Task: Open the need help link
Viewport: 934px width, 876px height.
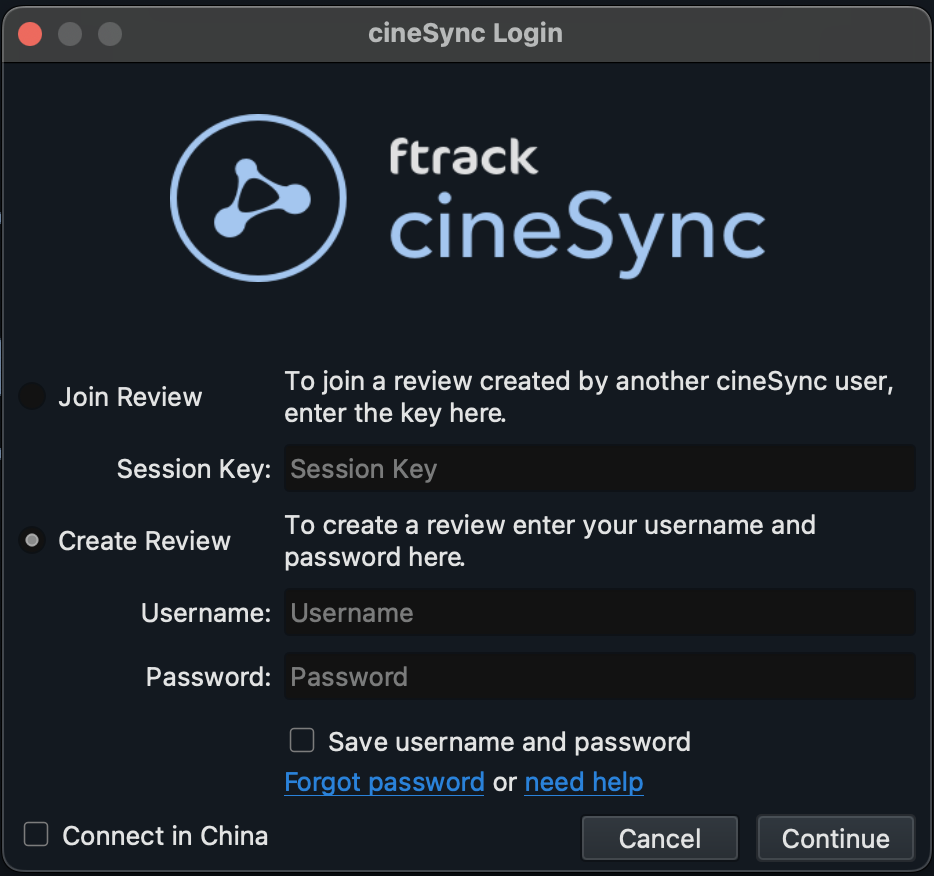Action: 584,782
